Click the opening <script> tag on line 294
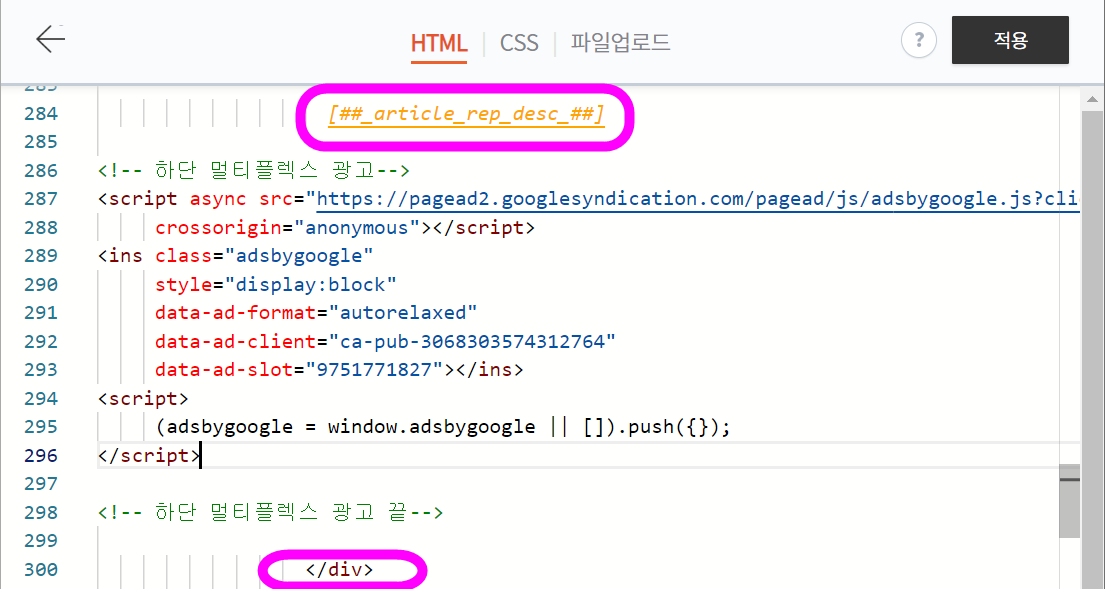Screen dimensions: 1105x589 (x=144, y=399)
